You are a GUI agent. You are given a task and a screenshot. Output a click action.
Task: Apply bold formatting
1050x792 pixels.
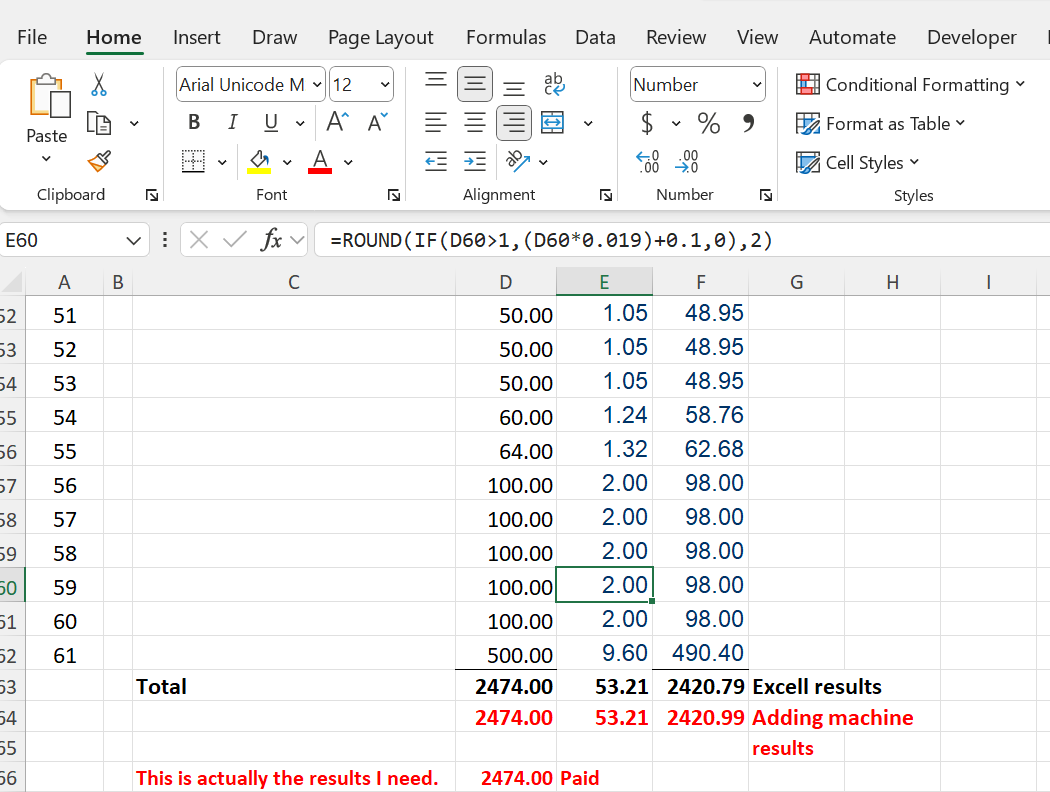point(194,122)
